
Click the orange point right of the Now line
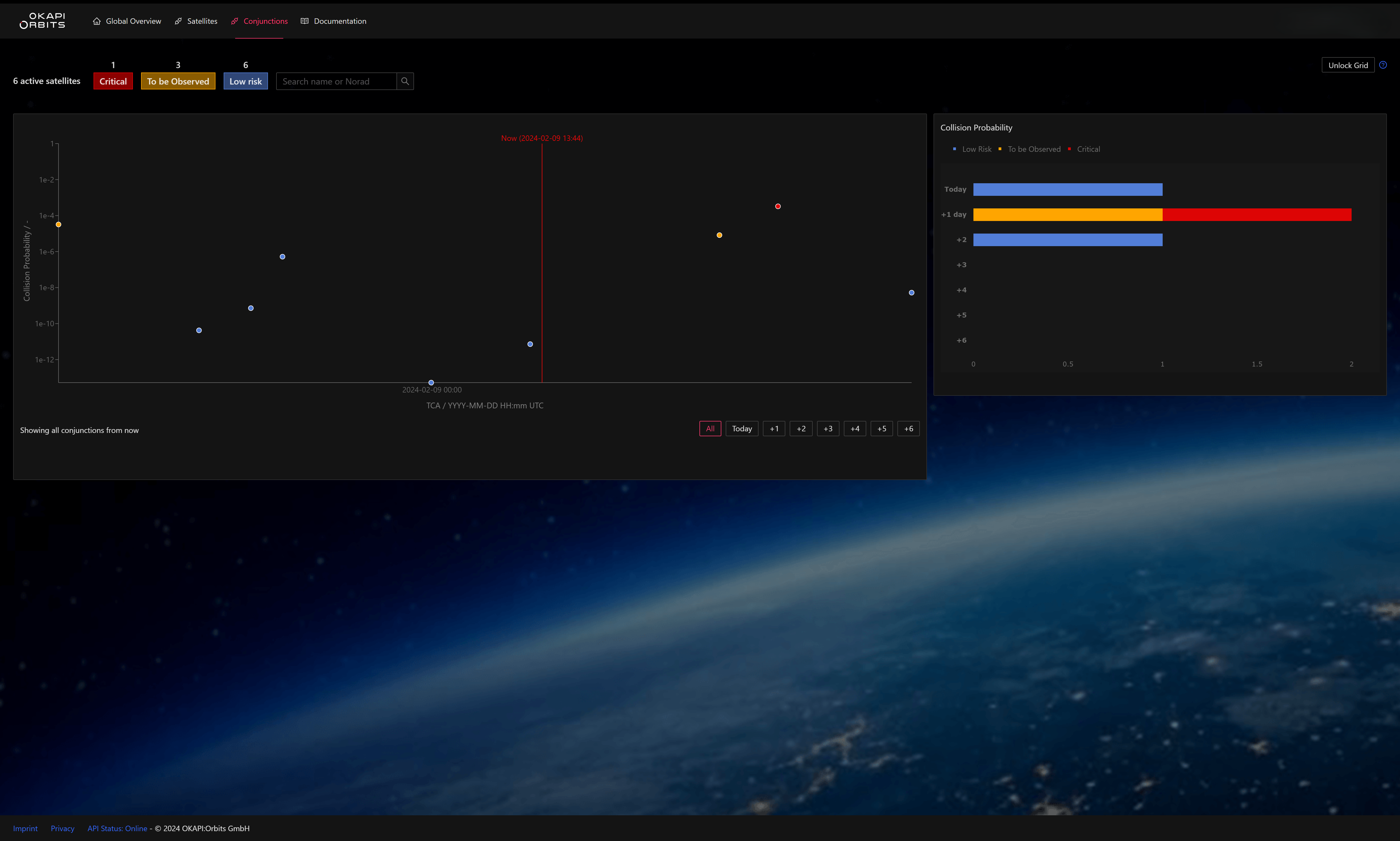tap(719, 235)
